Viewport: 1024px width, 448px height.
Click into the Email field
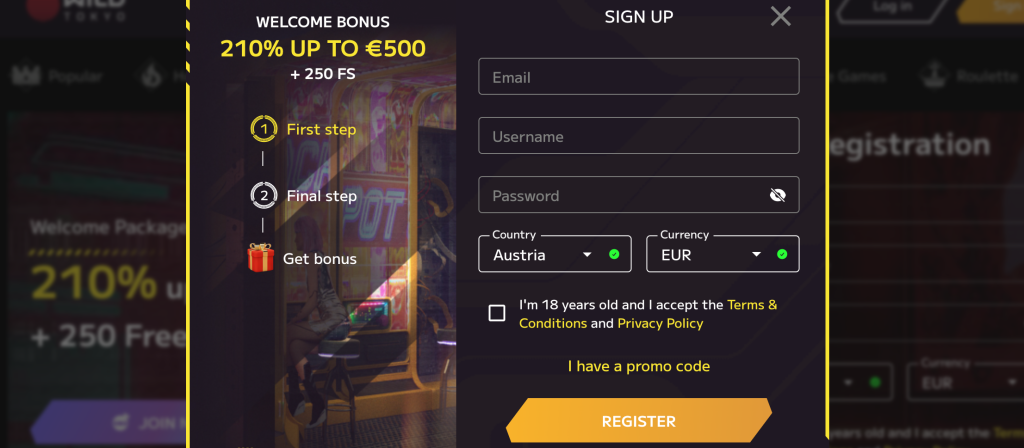(x=639, y=77)
